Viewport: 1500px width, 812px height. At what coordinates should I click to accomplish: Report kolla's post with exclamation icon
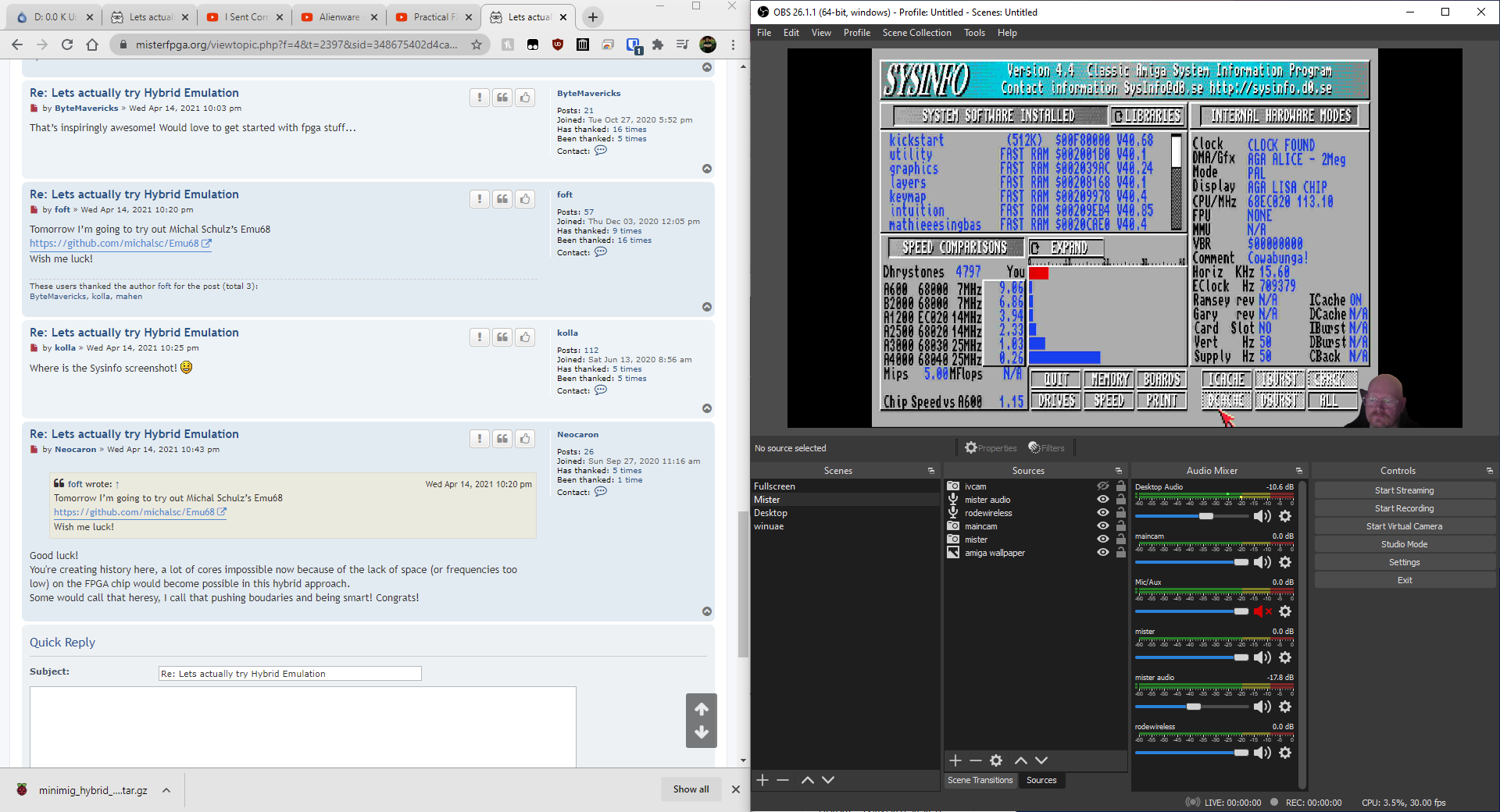pyautogui.click(x=480, y=337)
